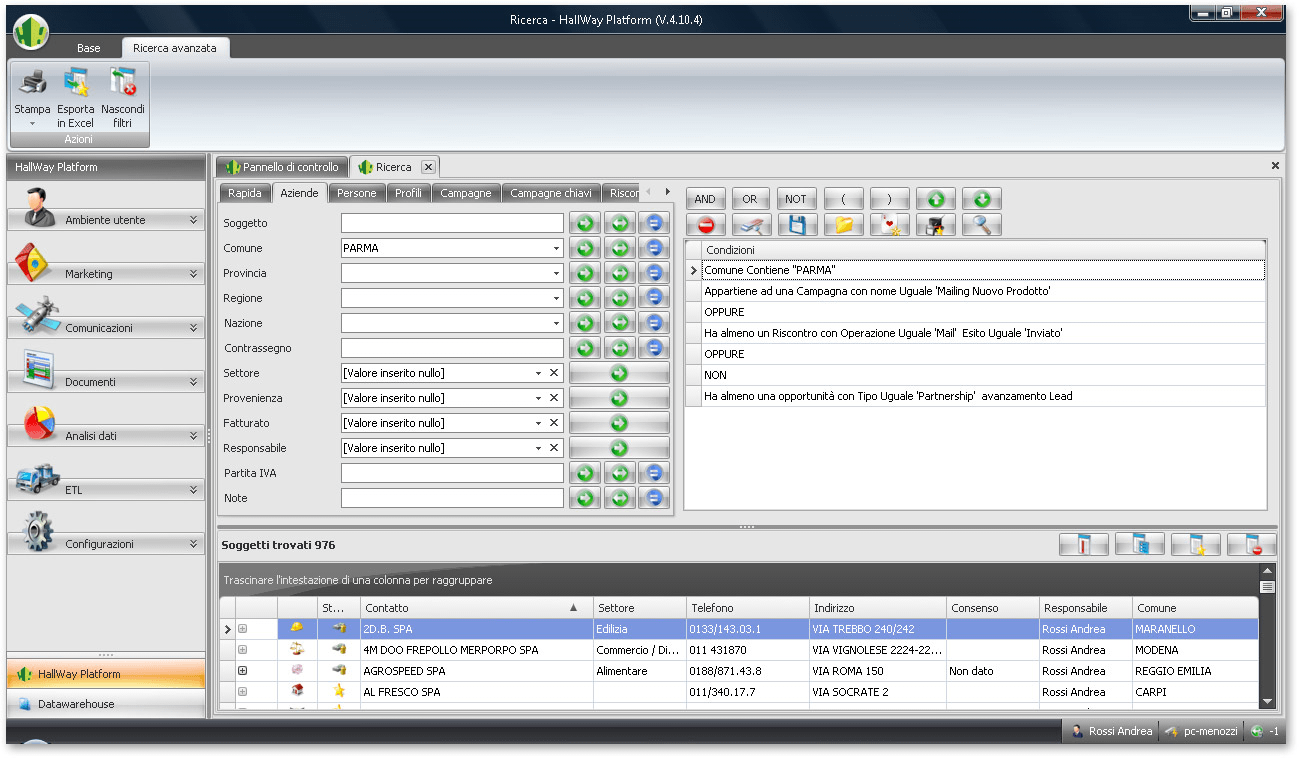Screen dimensions: 1299x758
Task: Click the floppy disk save conditions icon
Action: click(x=797, y=225)
